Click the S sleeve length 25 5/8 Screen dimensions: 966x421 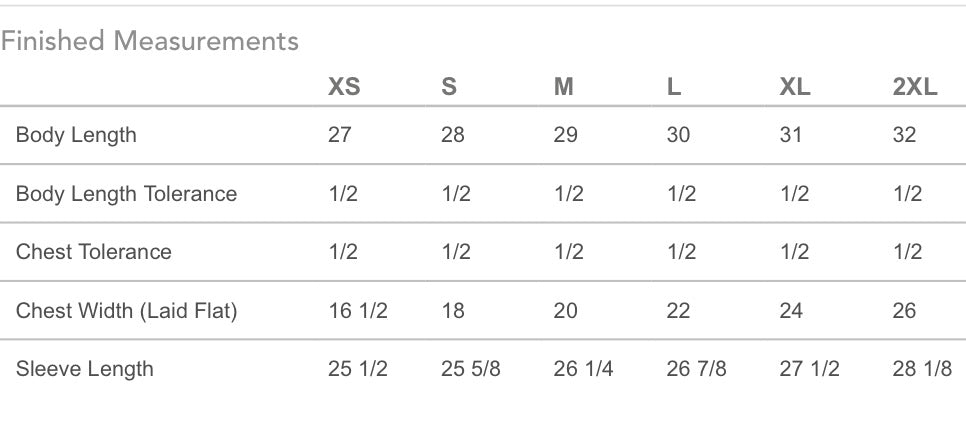[471, 369]
